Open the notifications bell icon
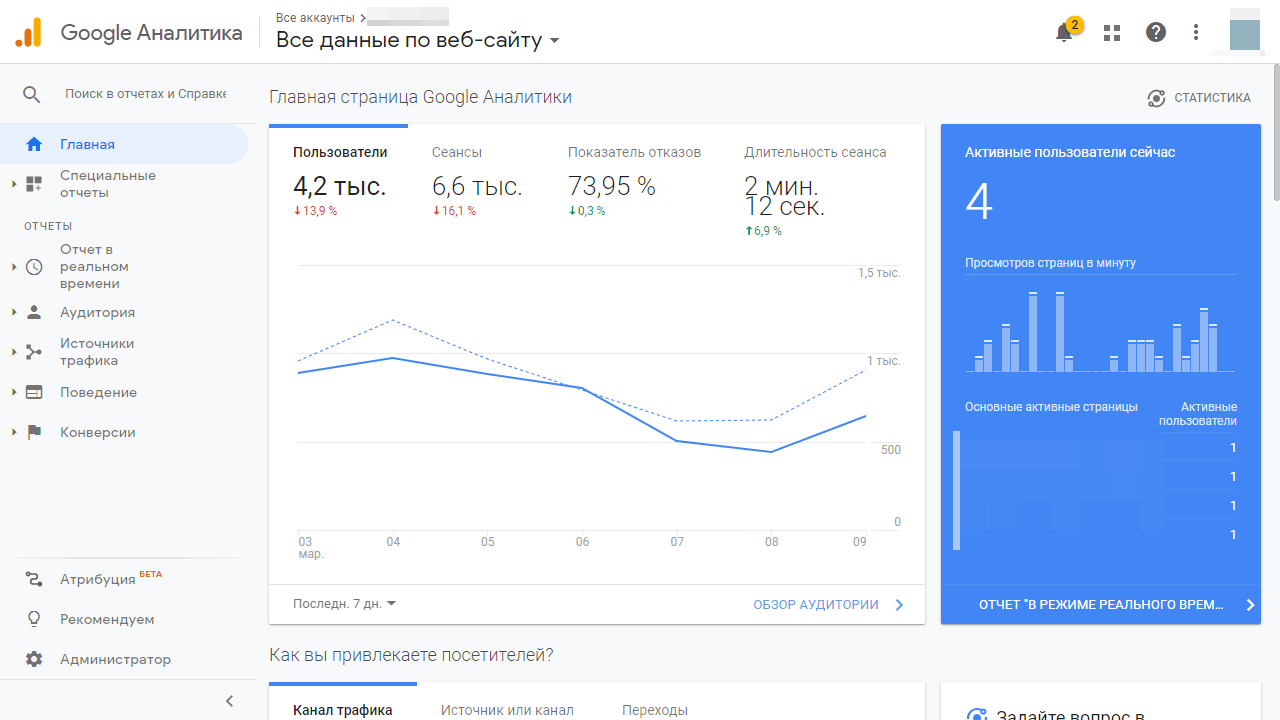The height and width of the screenshot is (720, 1280). tap(1064, 33)
